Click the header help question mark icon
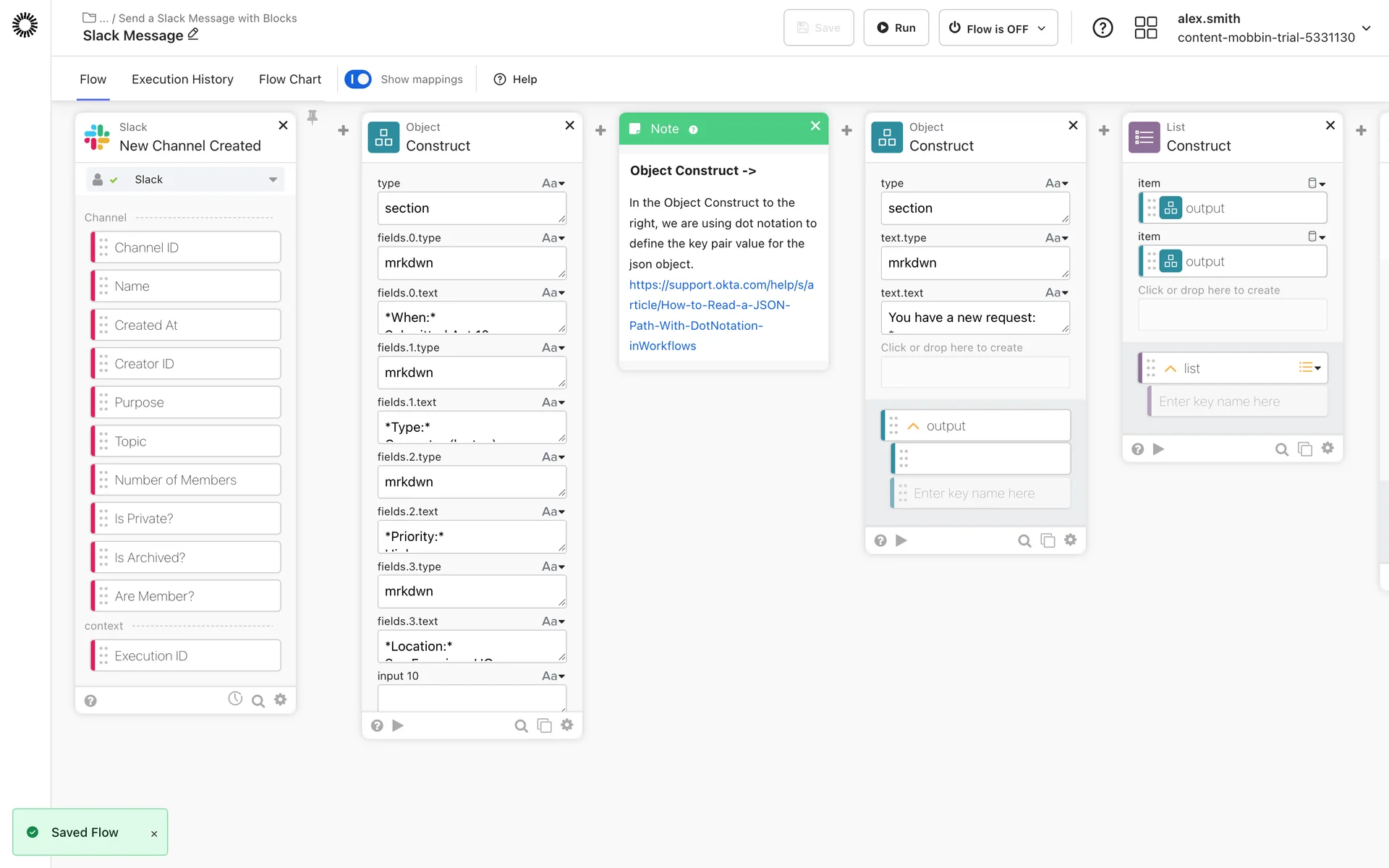Screen dimensions: 1389x868 point(1103,28)
